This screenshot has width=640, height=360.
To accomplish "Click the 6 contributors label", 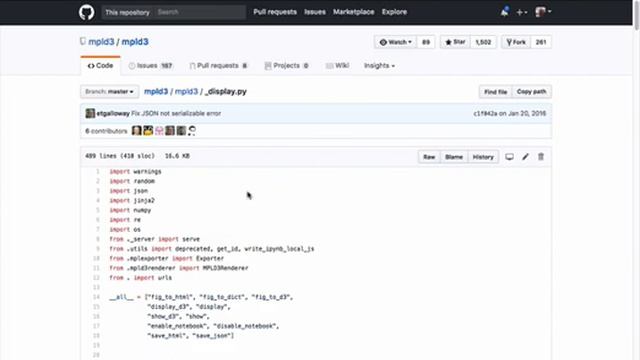I will (x=106, y=131).
